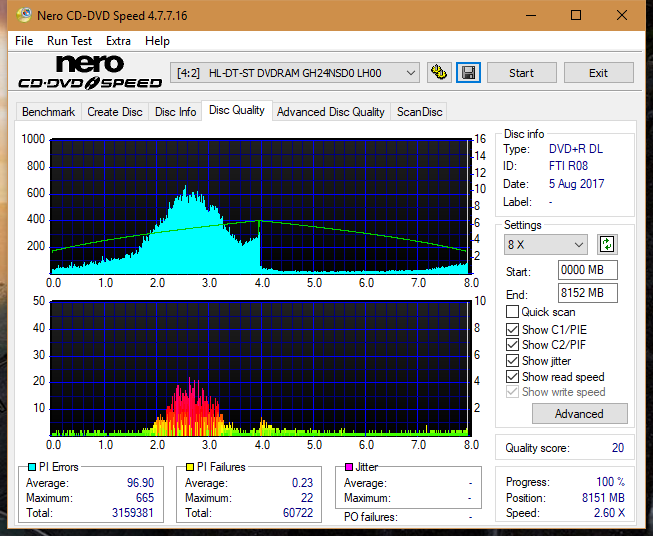Switch to the Benchmark tab
This screenshot has height=536, width=653.
tap(49, 112)
